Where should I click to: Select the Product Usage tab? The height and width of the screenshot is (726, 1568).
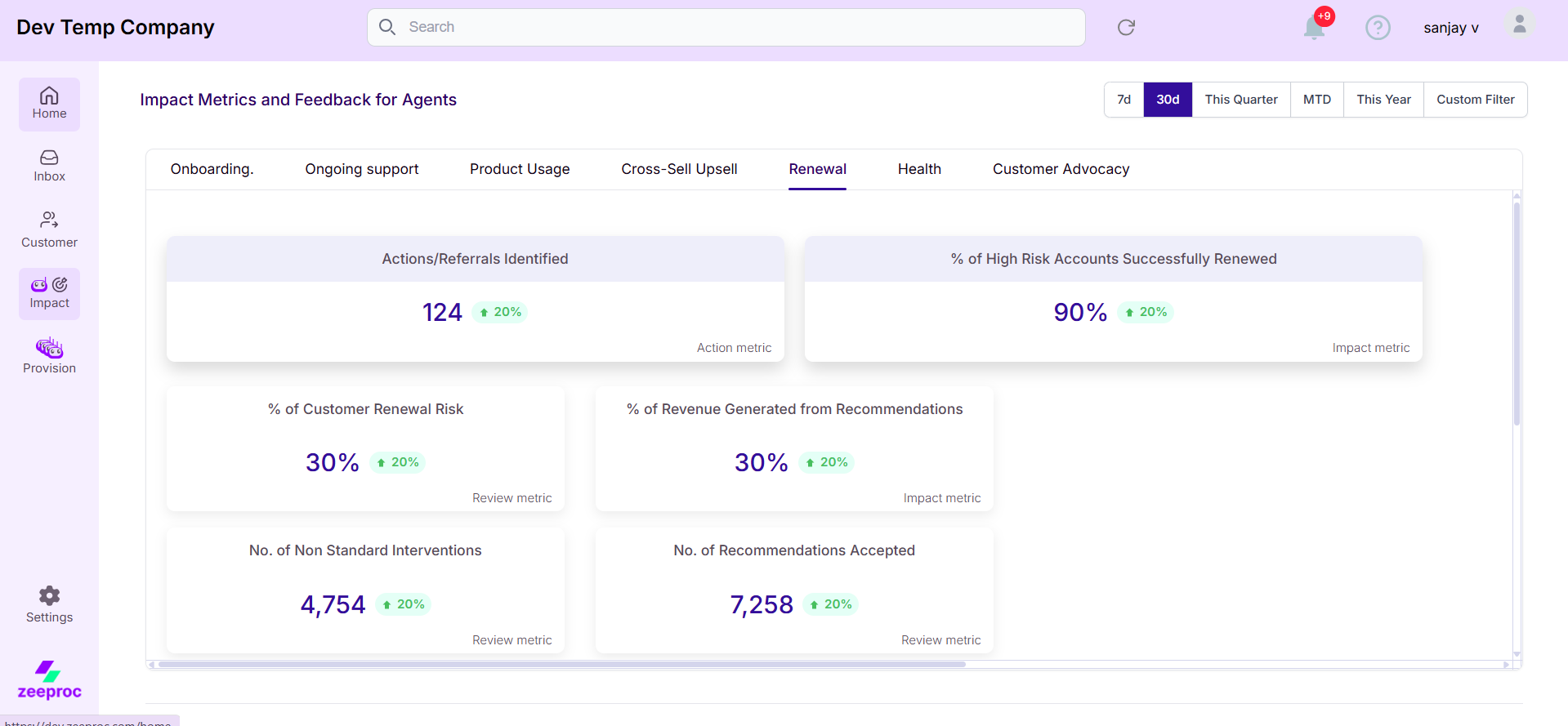tap(520, 169)
